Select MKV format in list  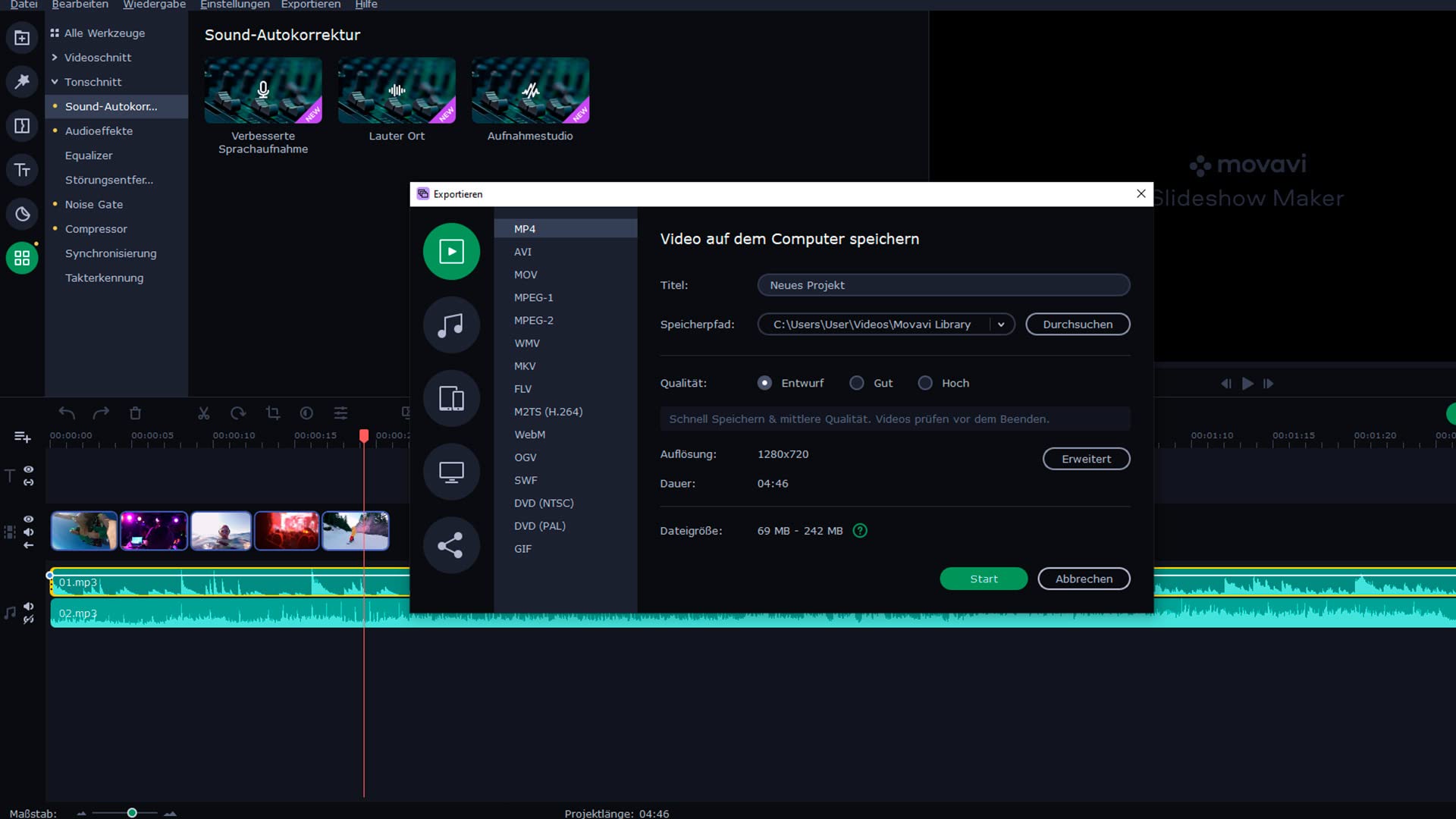(566, 366)
